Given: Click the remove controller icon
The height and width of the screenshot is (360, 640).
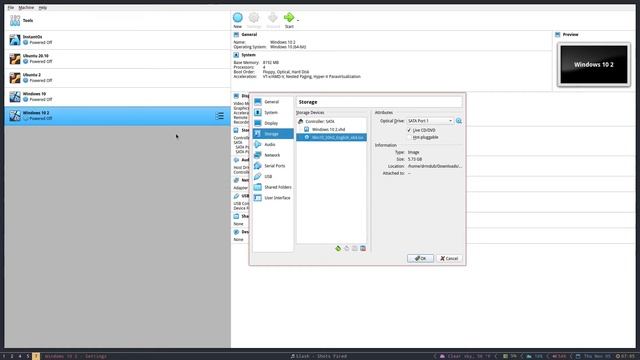Looking at the screenshot, I should click(347, 248).
